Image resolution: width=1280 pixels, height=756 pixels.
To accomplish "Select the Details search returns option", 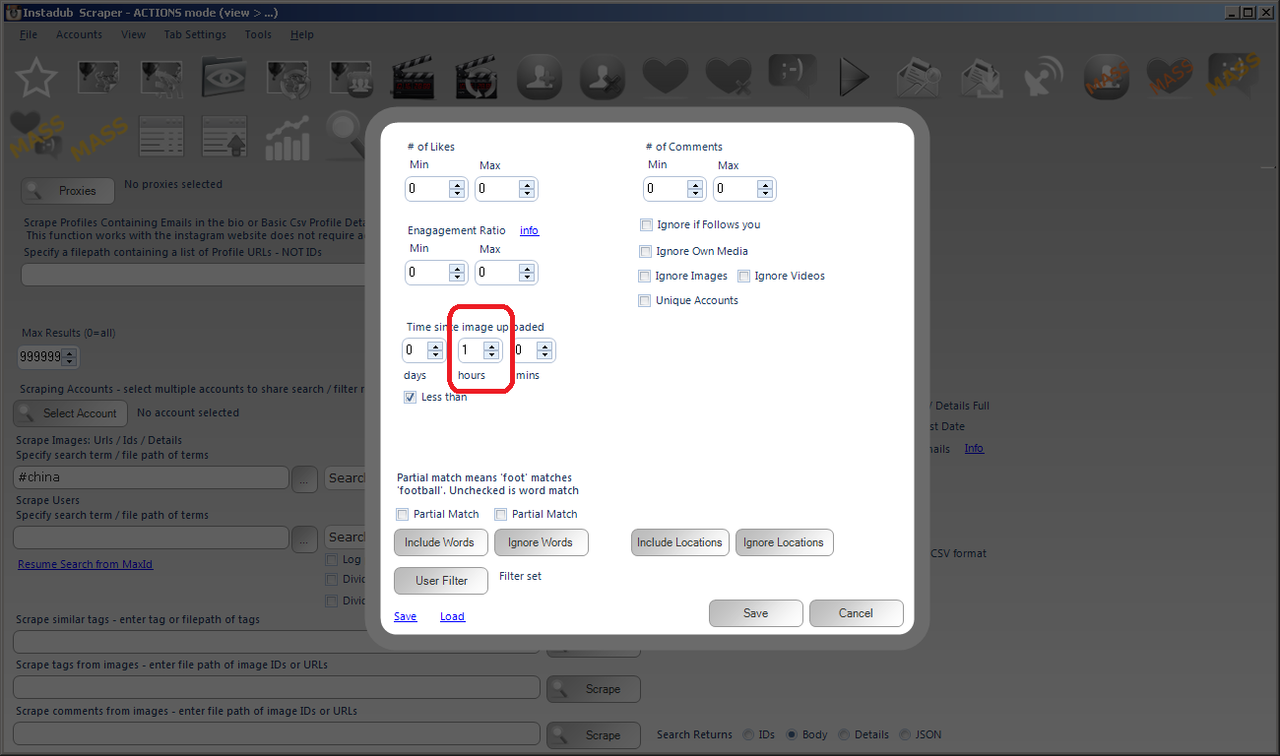I will point(844,735).
